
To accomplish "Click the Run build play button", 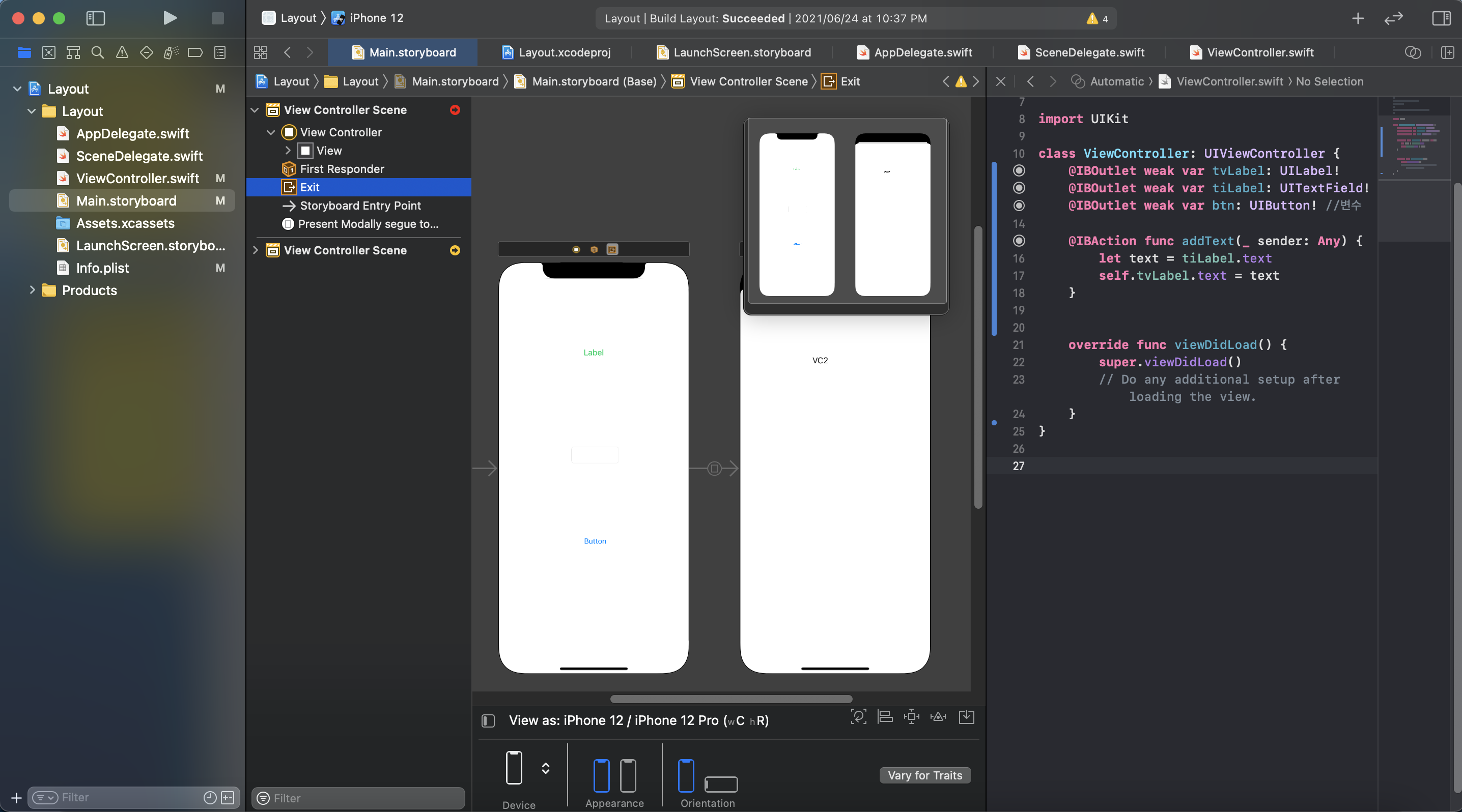I will [x=170, y=18].
